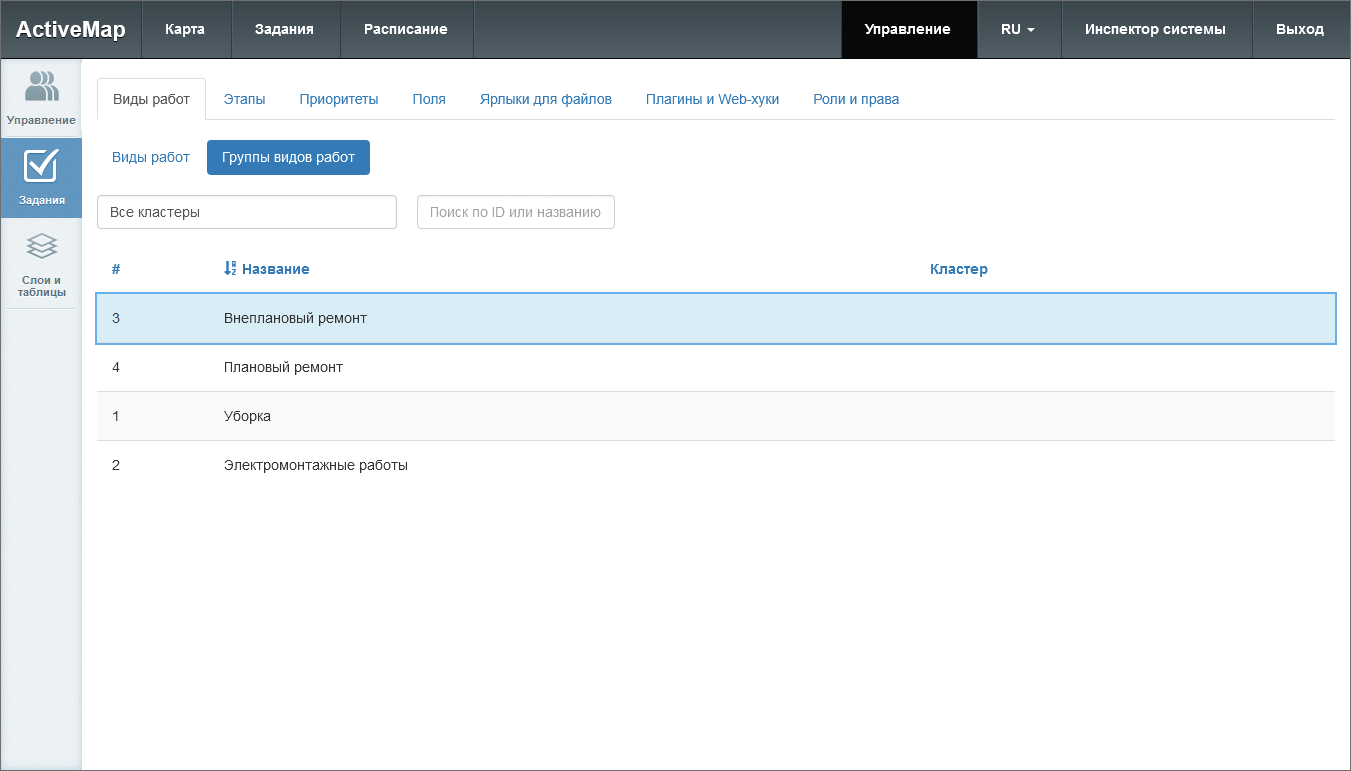Open Карта in the top navigation

pyautogui.click(x=185, y=29)
